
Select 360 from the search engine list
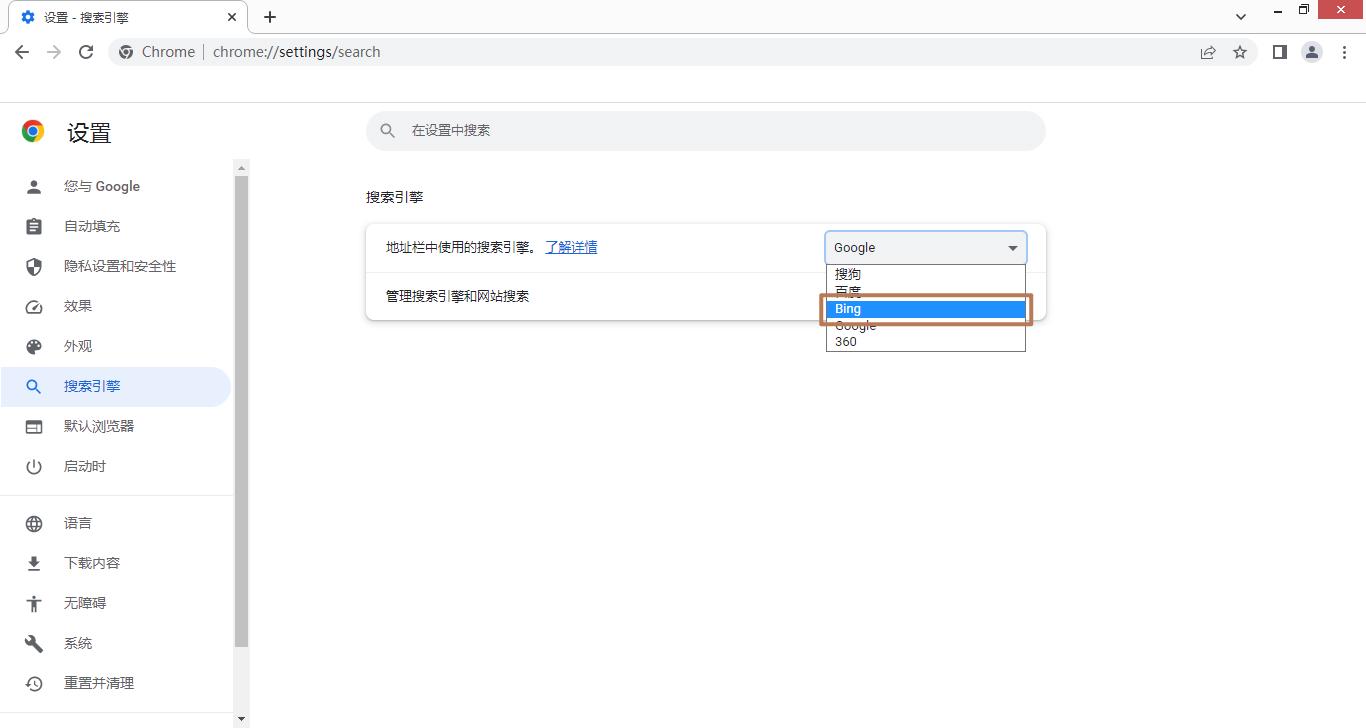(925, 342)
